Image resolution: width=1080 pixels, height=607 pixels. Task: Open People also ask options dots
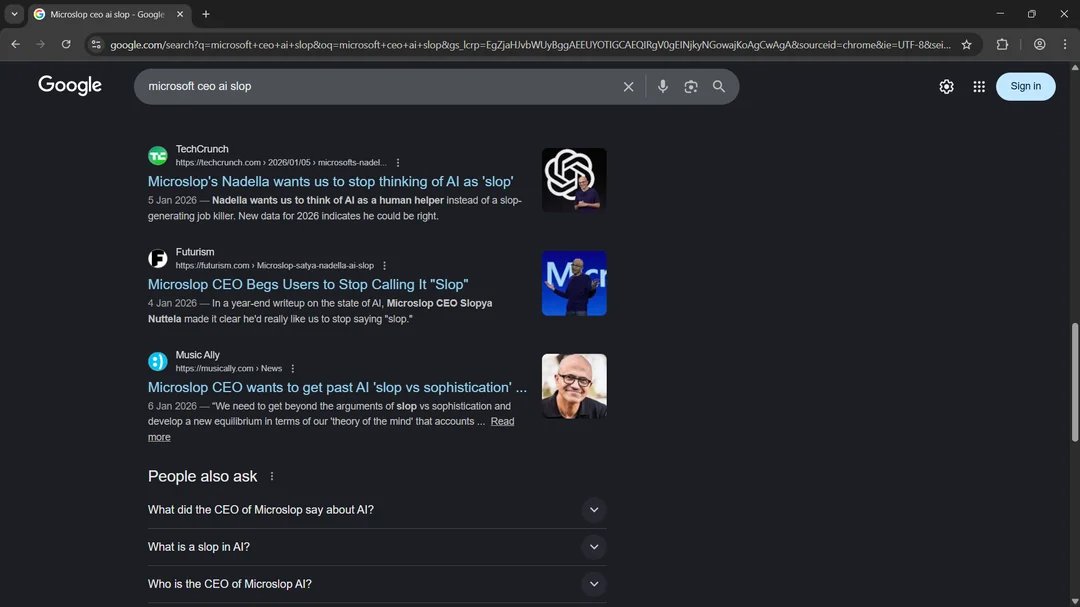click(x=272, y=476)
